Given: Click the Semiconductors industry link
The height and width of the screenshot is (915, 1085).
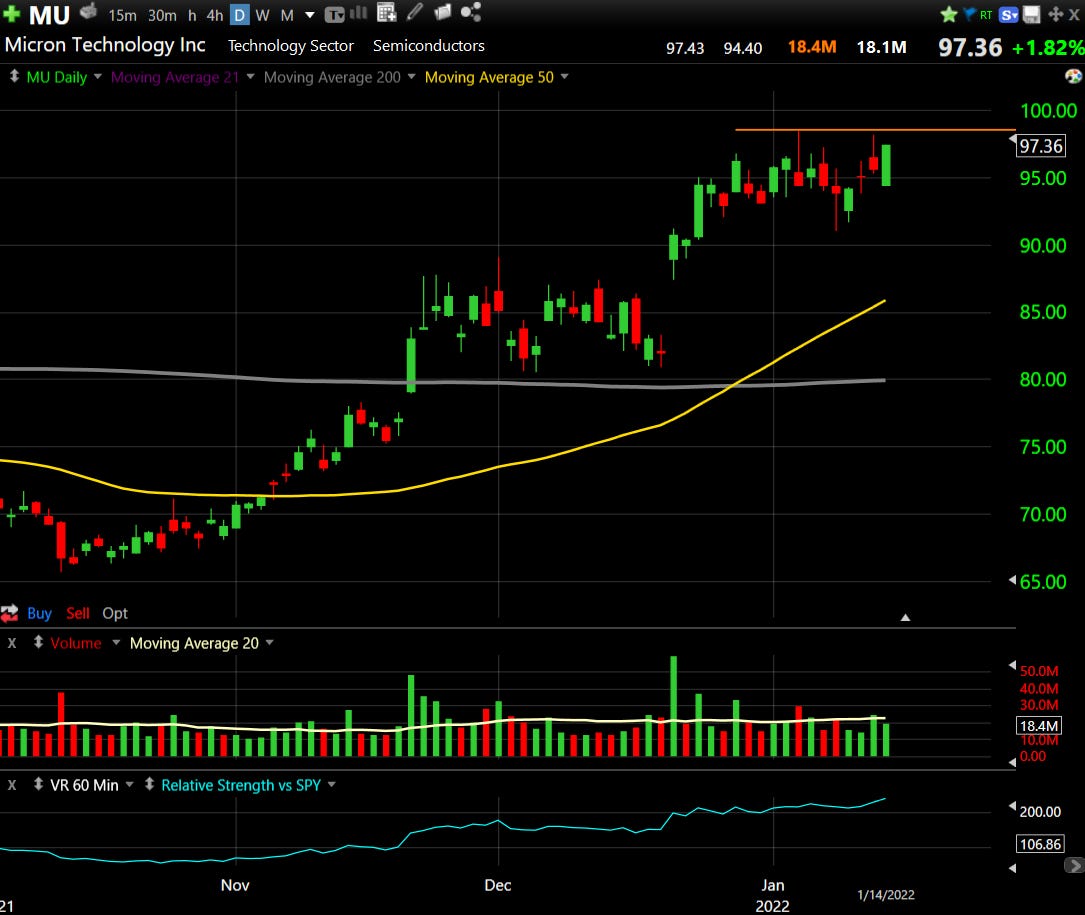Looking at the screenshot, I should click(x=428, y=46).
